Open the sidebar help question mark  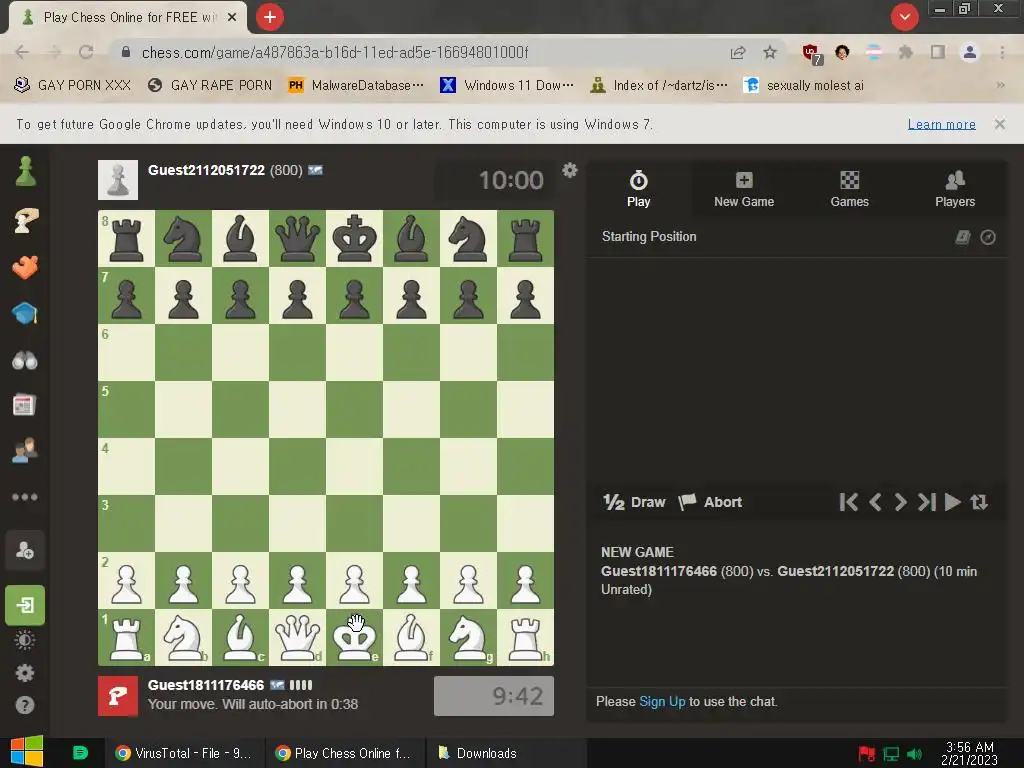pyautogui.click(x=25, y=705)
